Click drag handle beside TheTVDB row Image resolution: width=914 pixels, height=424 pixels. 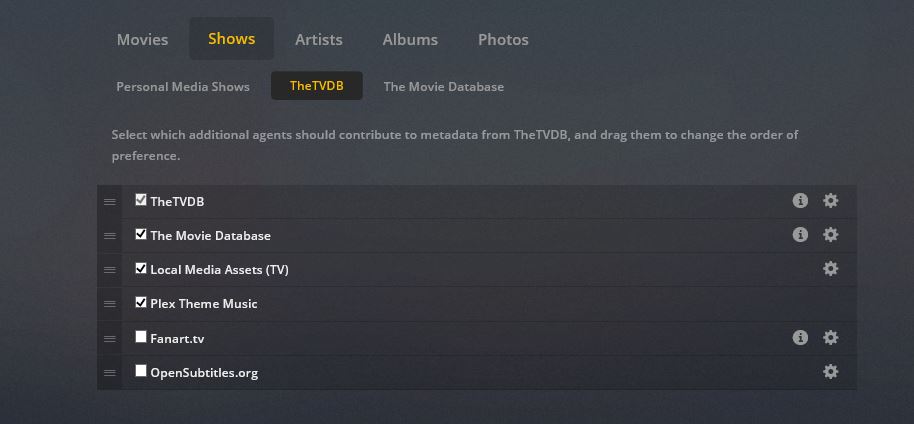pyautogui.click(x=110, y=202)
